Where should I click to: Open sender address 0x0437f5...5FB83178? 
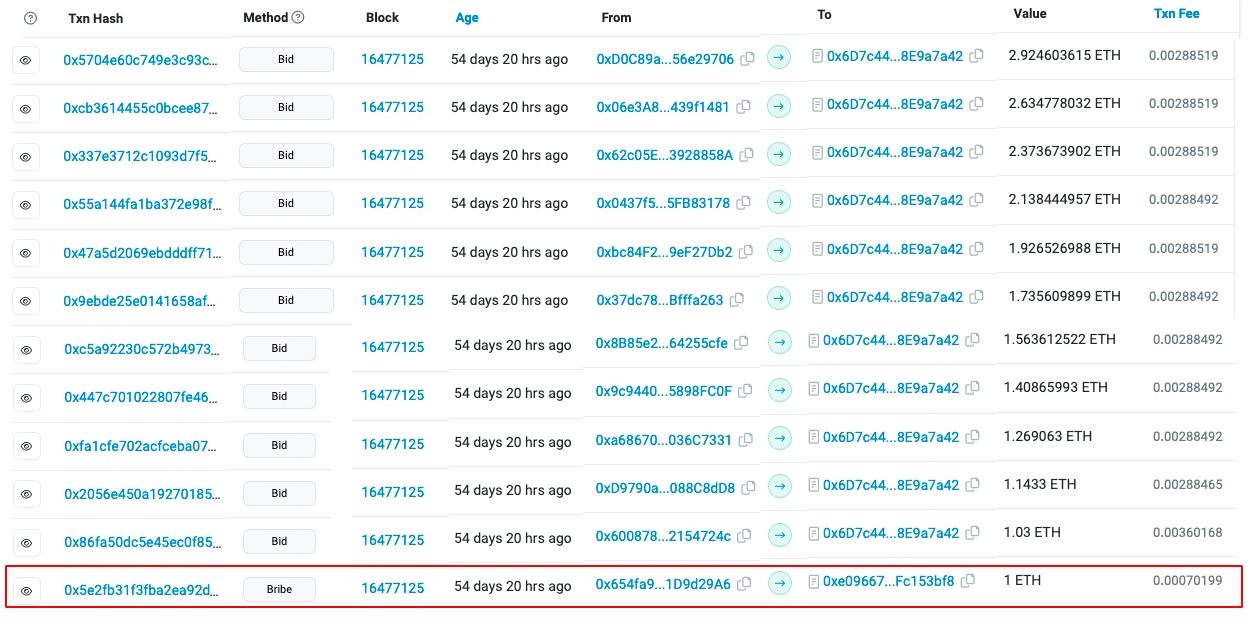tap(663, 203)
